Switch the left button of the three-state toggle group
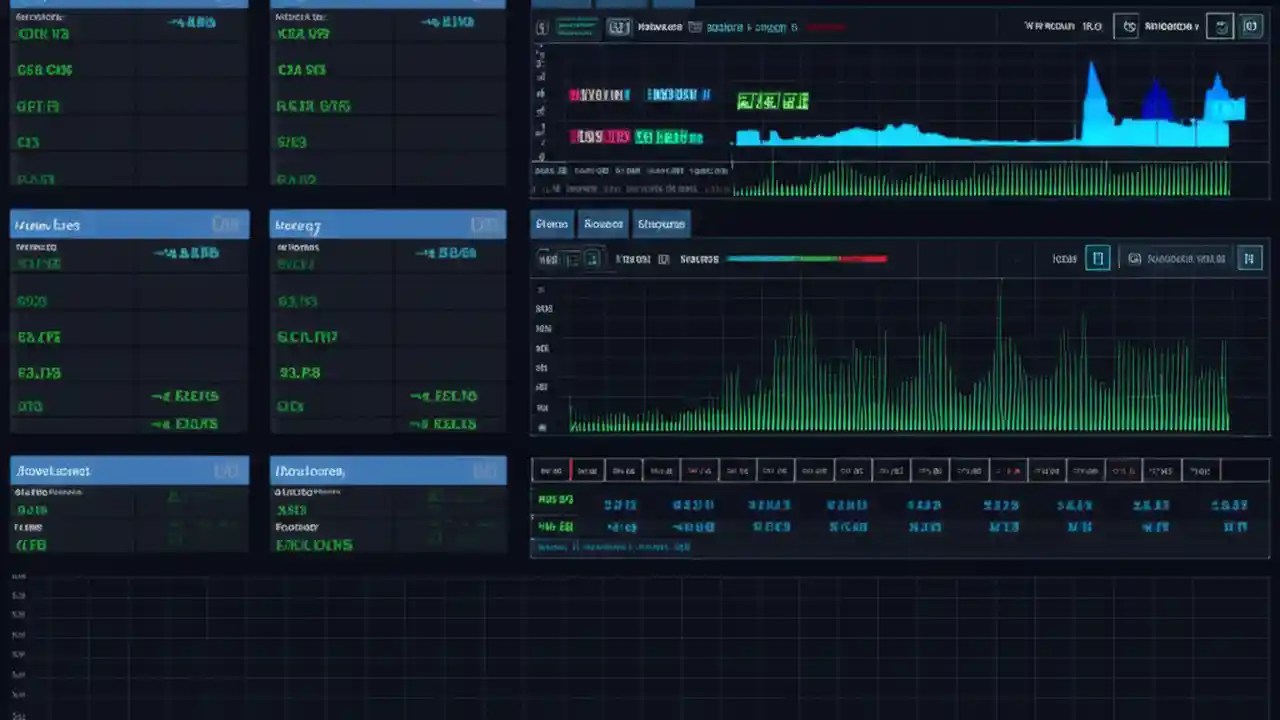1280x720 pixels. pyautogui.click(x=550, y=258)
